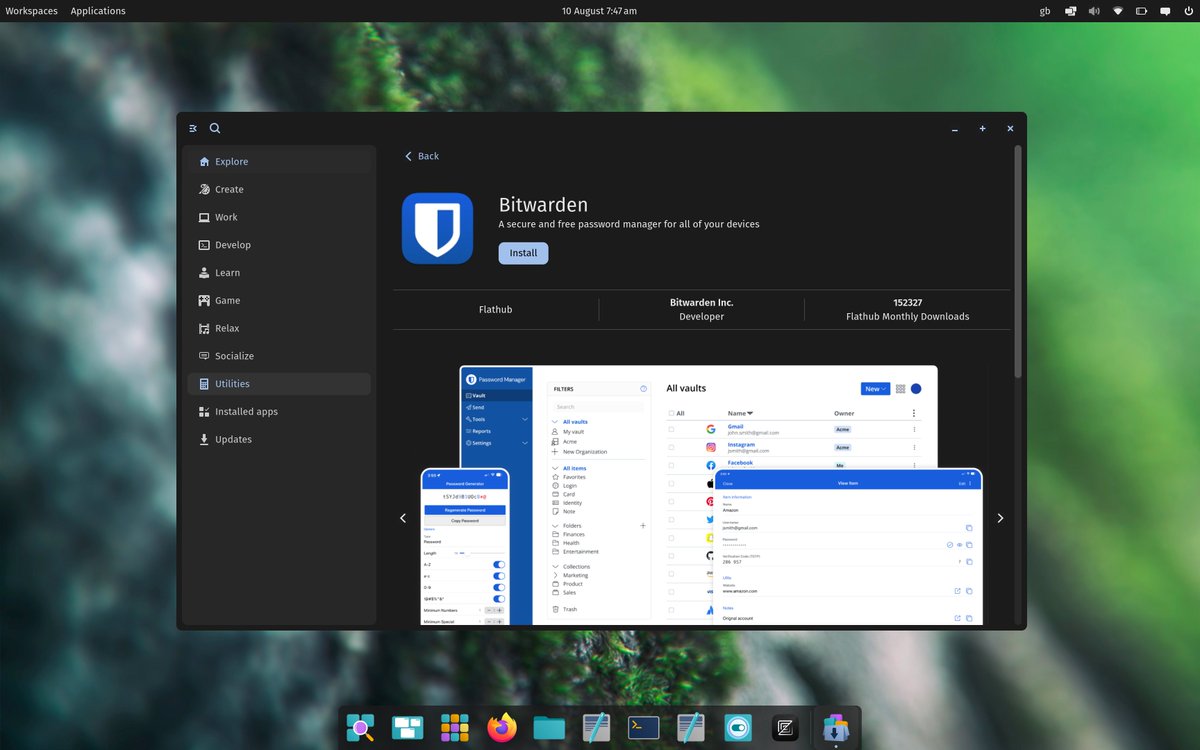Click the Bitwarden Inc. developer name
The image size is (1200, 750).
point(701,302)
